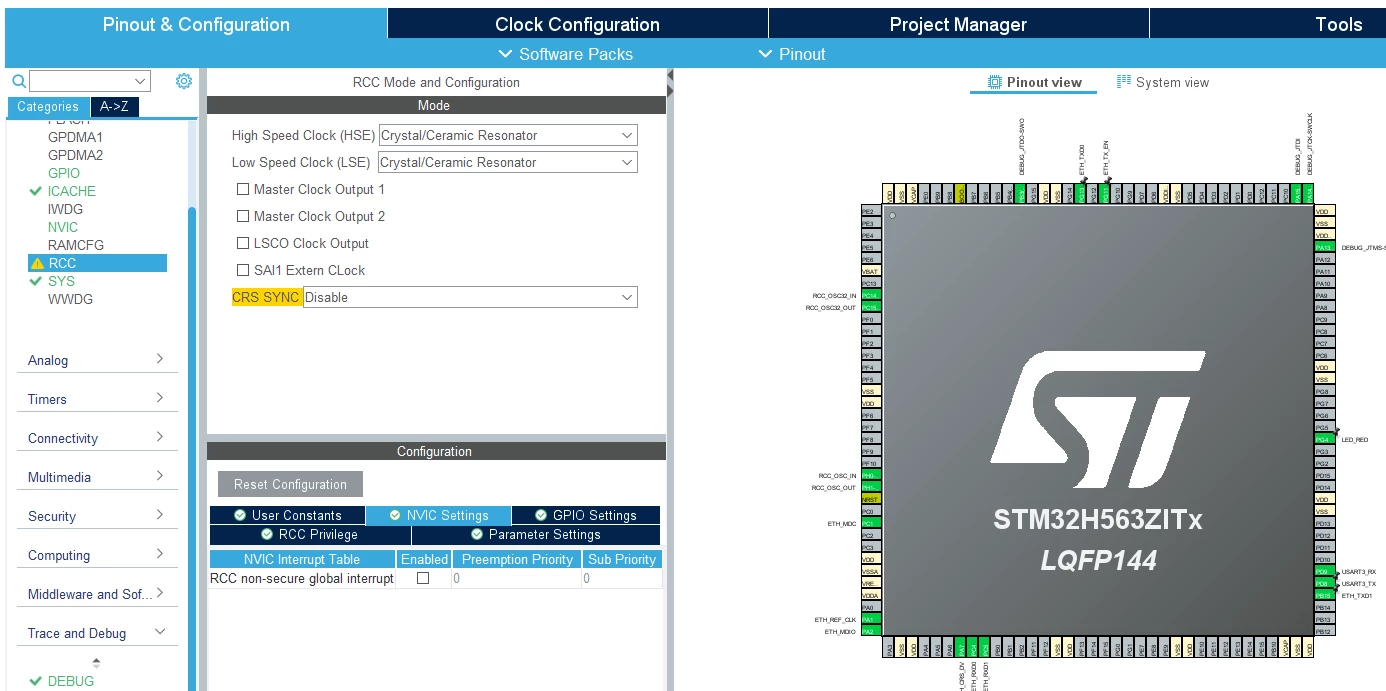
Task: Open the CRS SYNC dropdown
Action: tap(470, 297)
